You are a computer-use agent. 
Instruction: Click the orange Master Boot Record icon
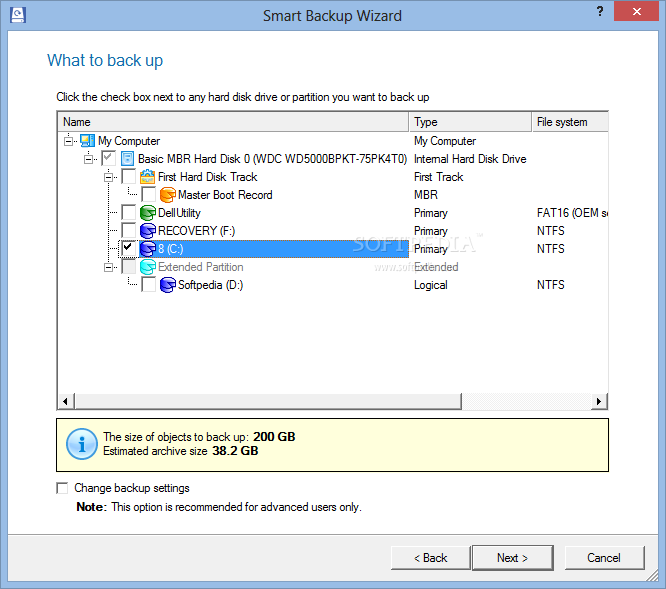pyautogui.click(x=167, y=195)
